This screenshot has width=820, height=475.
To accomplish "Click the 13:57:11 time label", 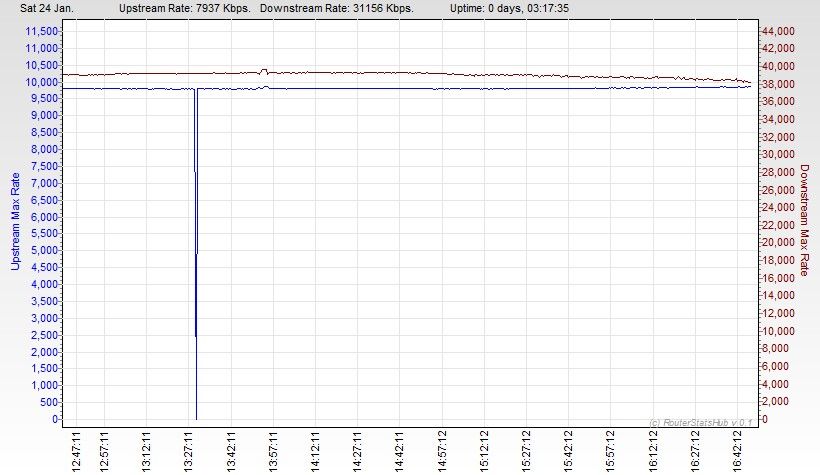I will pyautogui.click(x=273, y=451).
